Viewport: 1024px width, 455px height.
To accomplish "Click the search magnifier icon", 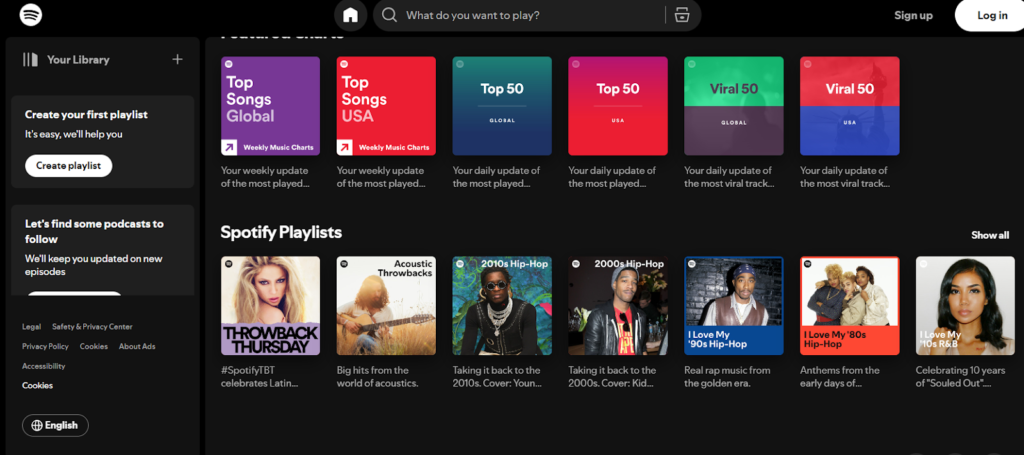I will click(x=390, y=15).
